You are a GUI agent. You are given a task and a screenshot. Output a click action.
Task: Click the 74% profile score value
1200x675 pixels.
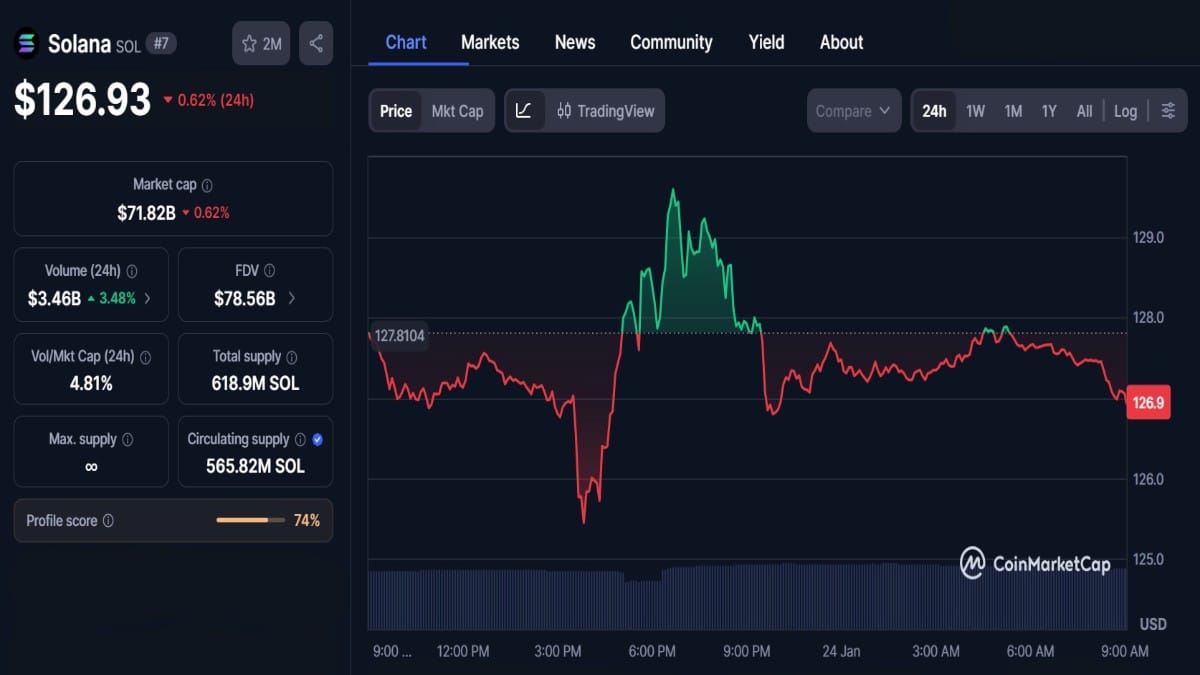[x=307, y=520]
